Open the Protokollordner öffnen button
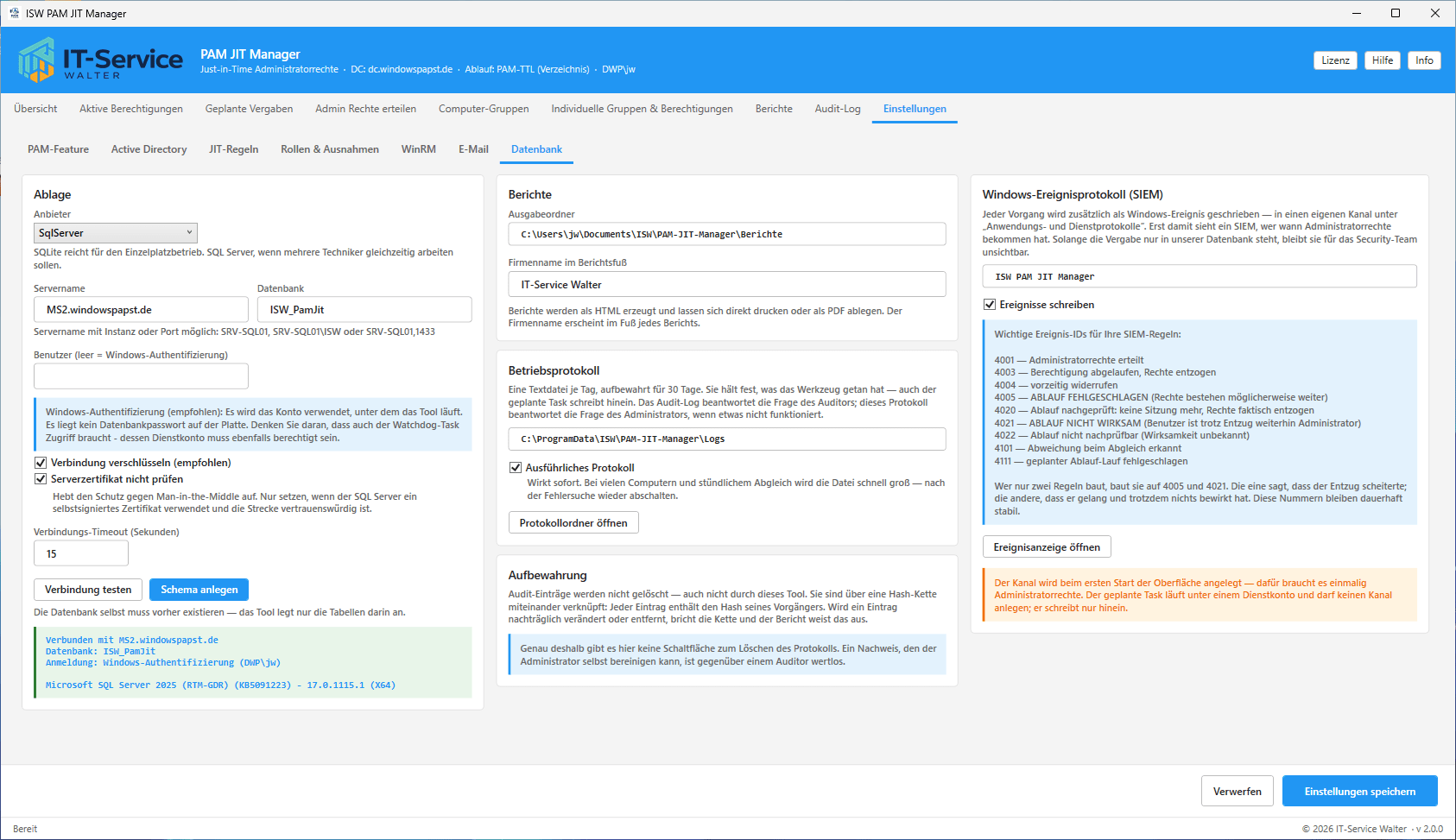The height and width of the screenshot is (840, 1456). (x=573, y=523)
